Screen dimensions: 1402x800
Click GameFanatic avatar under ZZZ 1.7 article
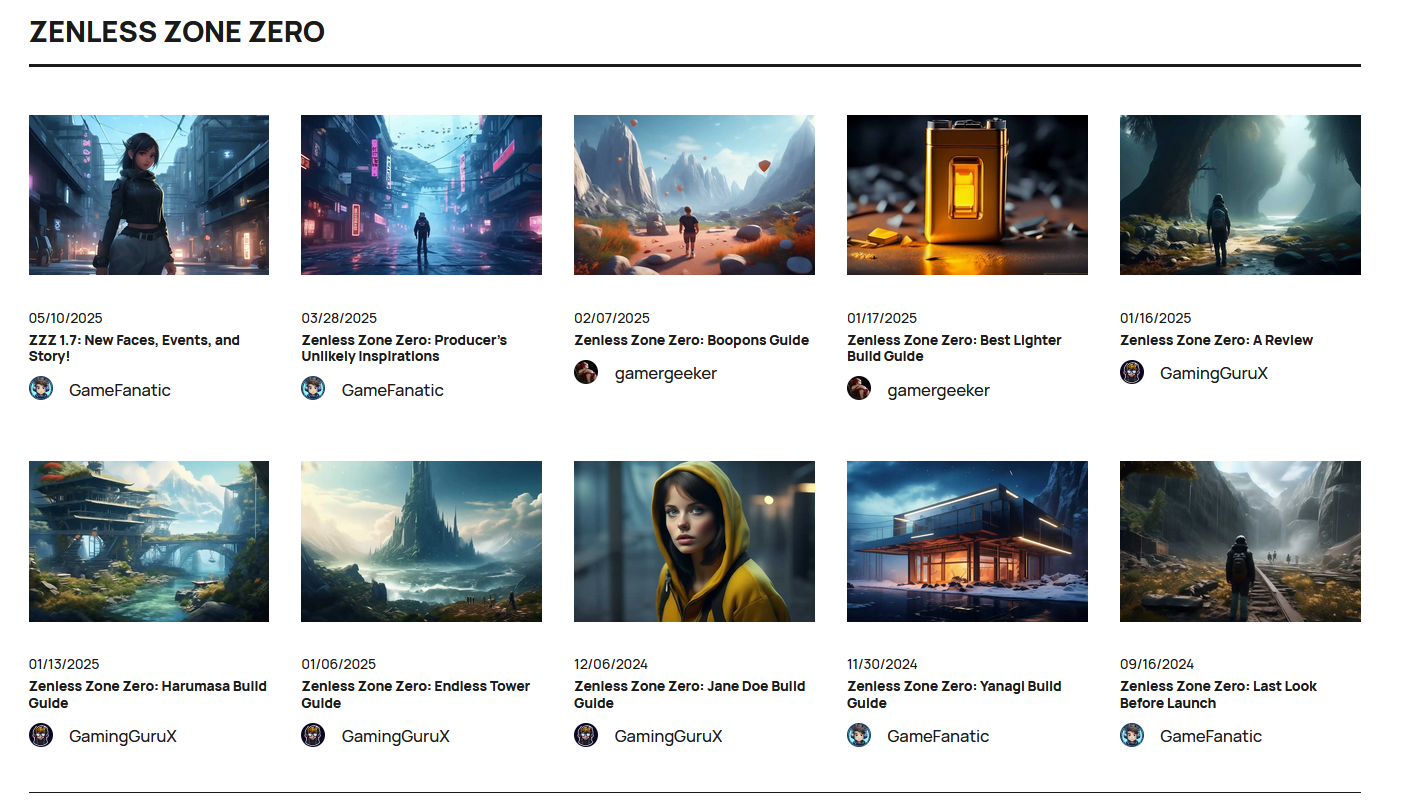coord(41,388)
